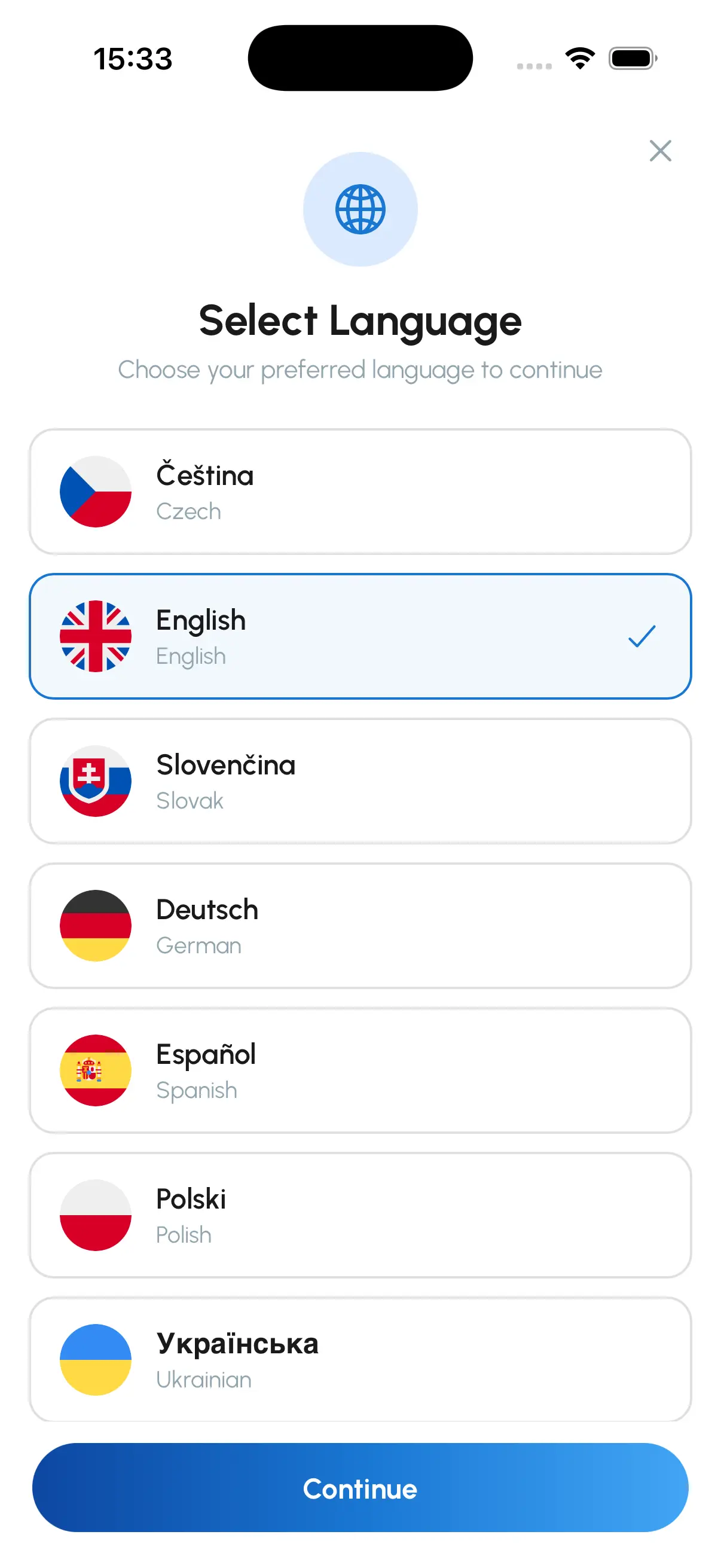Click the Spanish flag icon
The image size is (721, 1568).
(x=96, y=1070)
